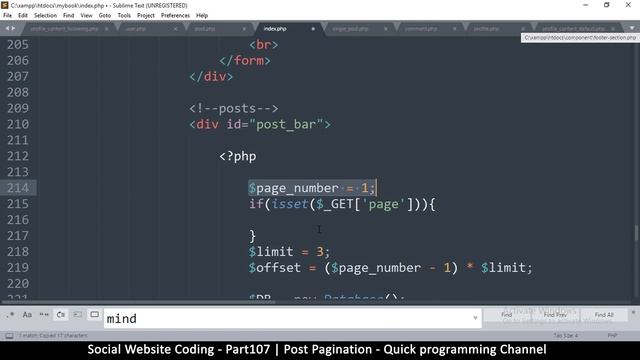
Task: Click the horizontal scrollbar at editor bottom
Action: pyautogui.click(x=139, y=302)
